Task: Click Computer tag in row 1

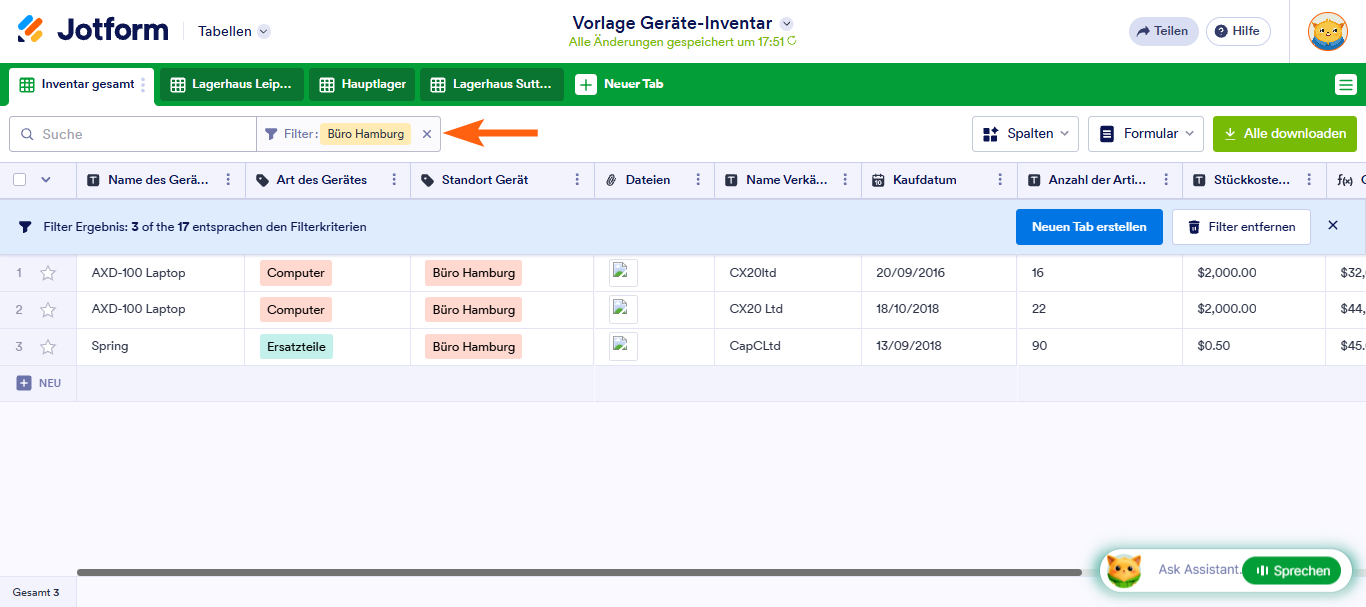Action: click(296, 272)
